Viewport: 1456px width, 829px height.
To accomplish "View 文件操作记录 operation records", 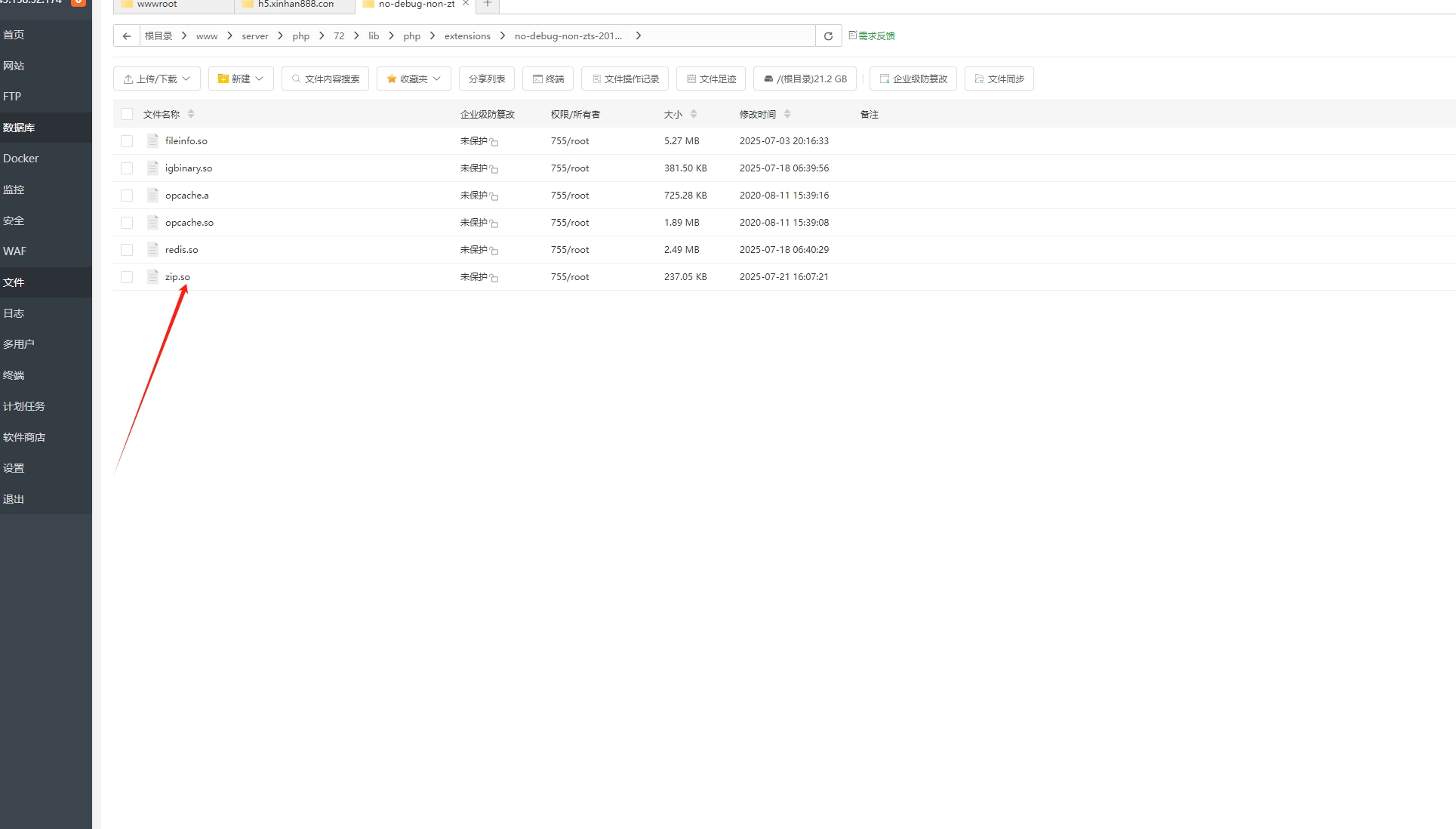I will coord(624,79).
